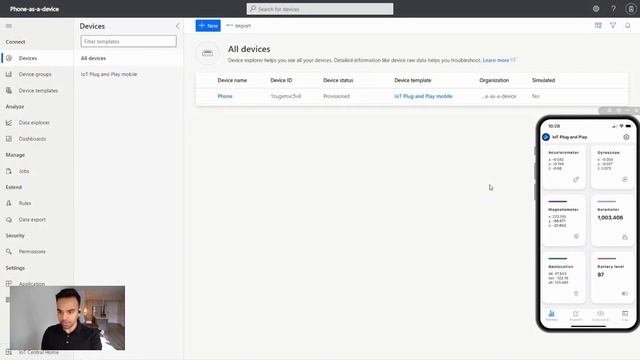
Task: Click the Dashboards icon
Action: (9, 139)
